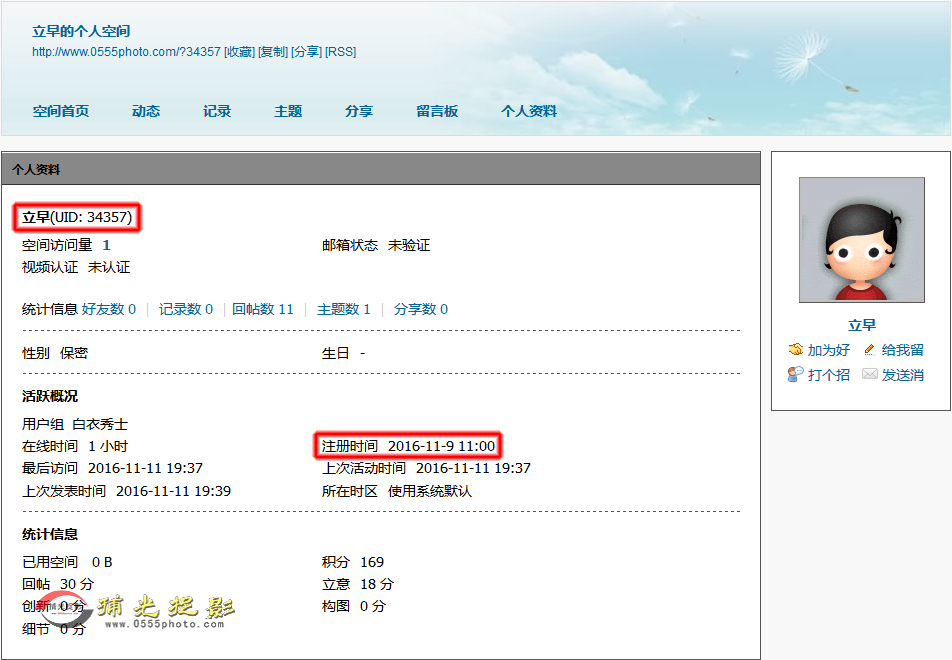Select the 个人资料 tab

pos(529,111)
